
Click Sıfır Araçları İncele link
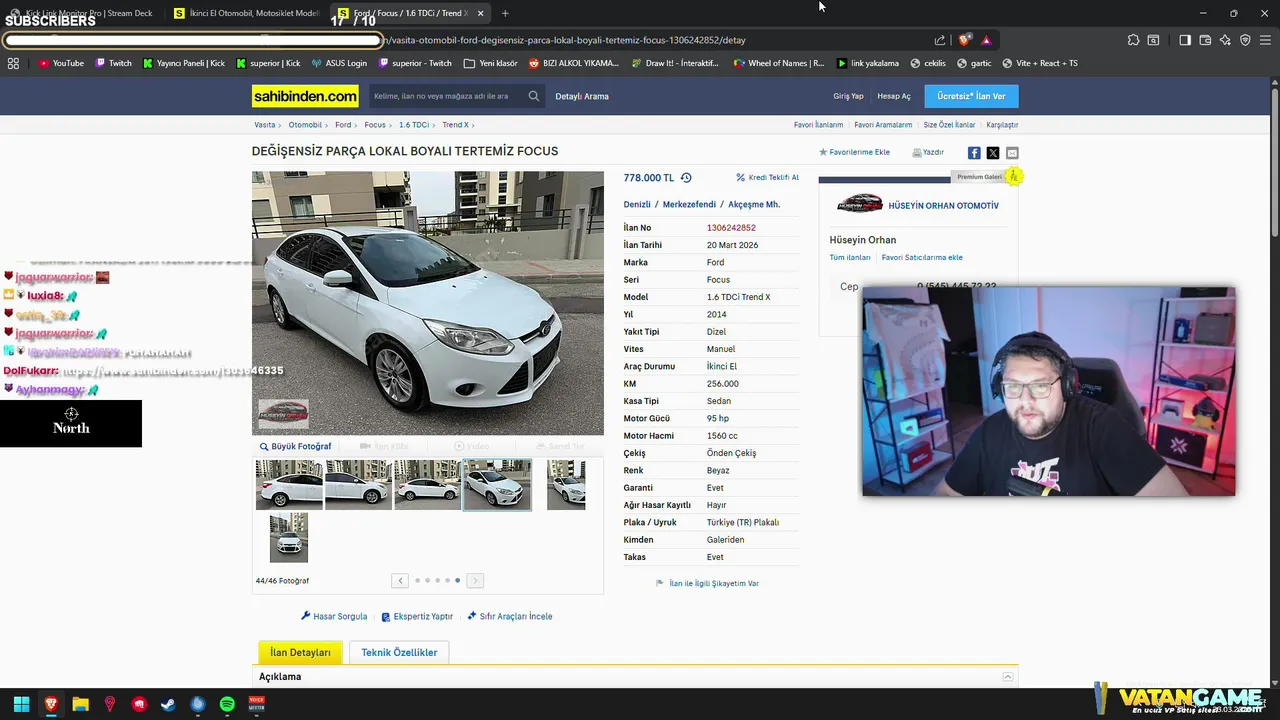510,616
